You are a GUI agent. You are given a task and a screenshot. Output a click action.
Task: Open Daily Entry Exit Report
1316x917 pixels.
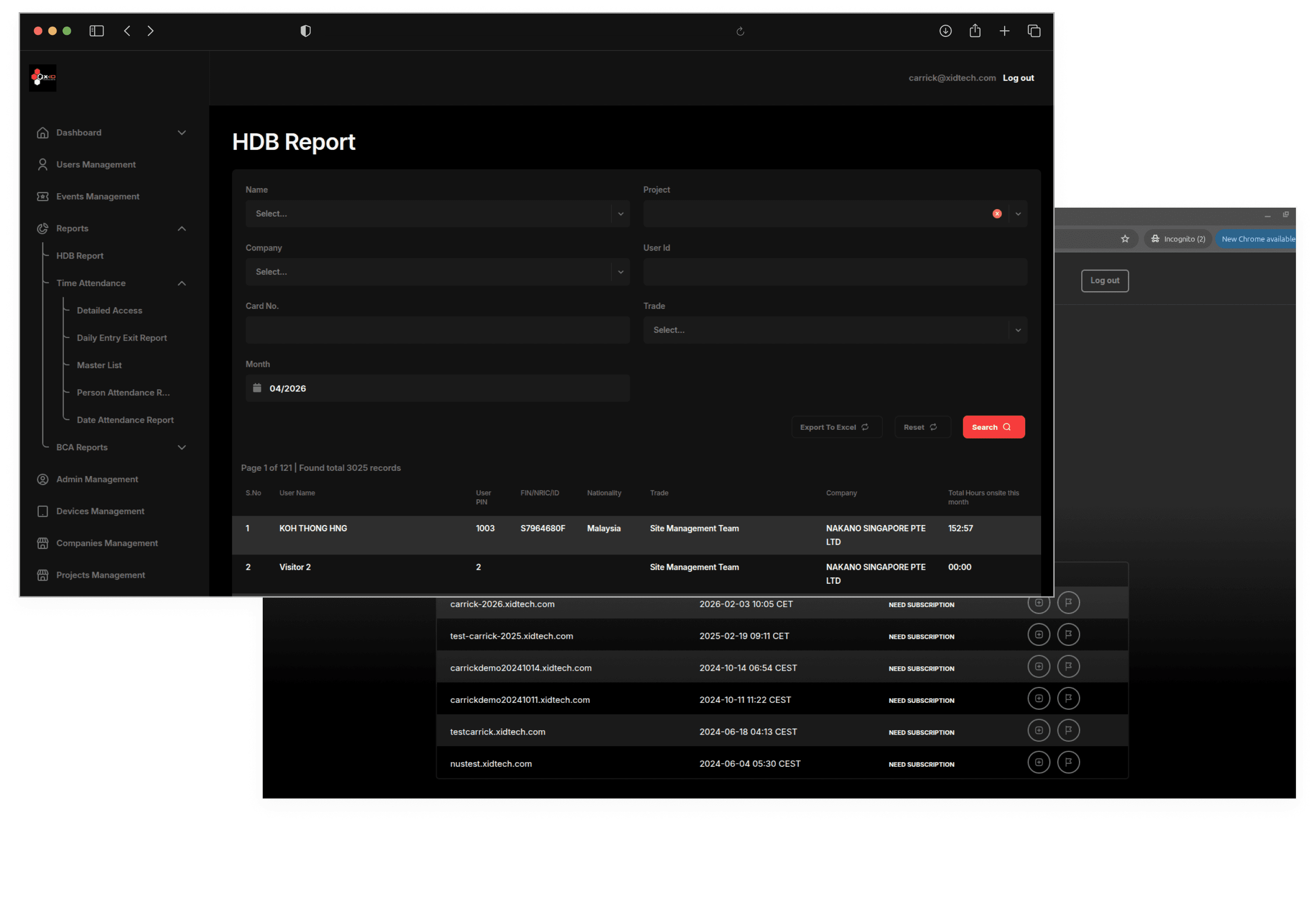(121, 338)
